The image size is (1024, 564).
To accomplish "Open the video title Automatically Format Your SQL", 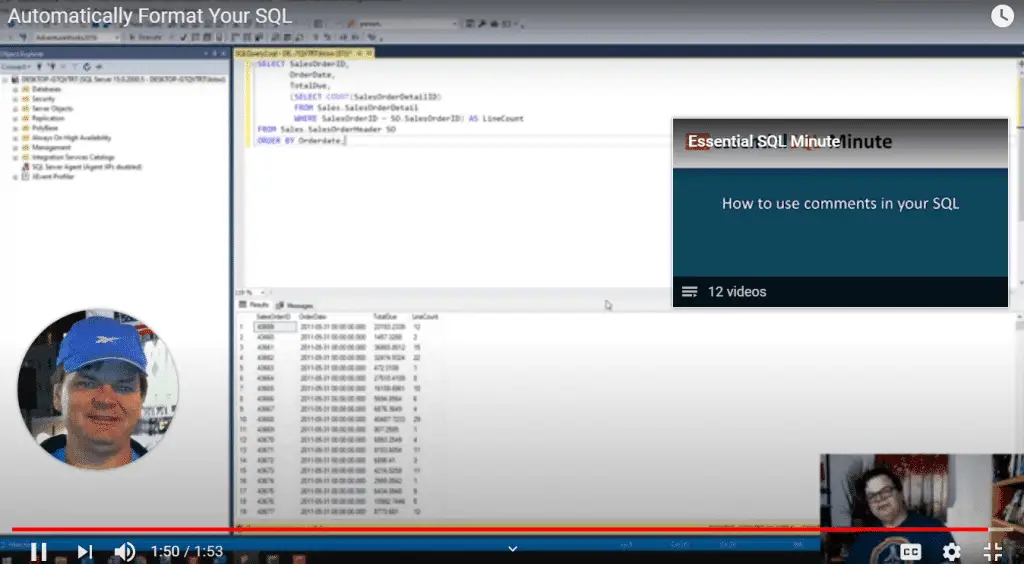I will tap(150, 16).
